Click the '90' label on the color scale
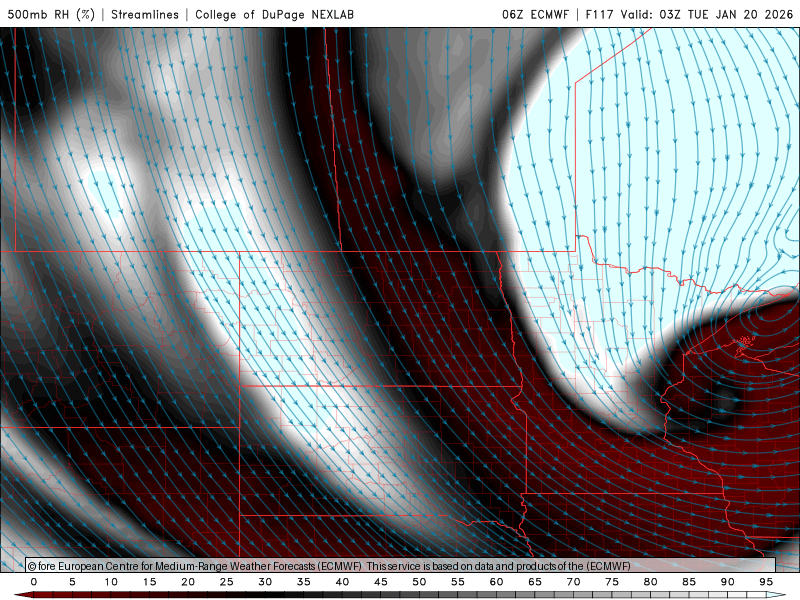Viewport: 800px width, 600px height. [727, 582]
